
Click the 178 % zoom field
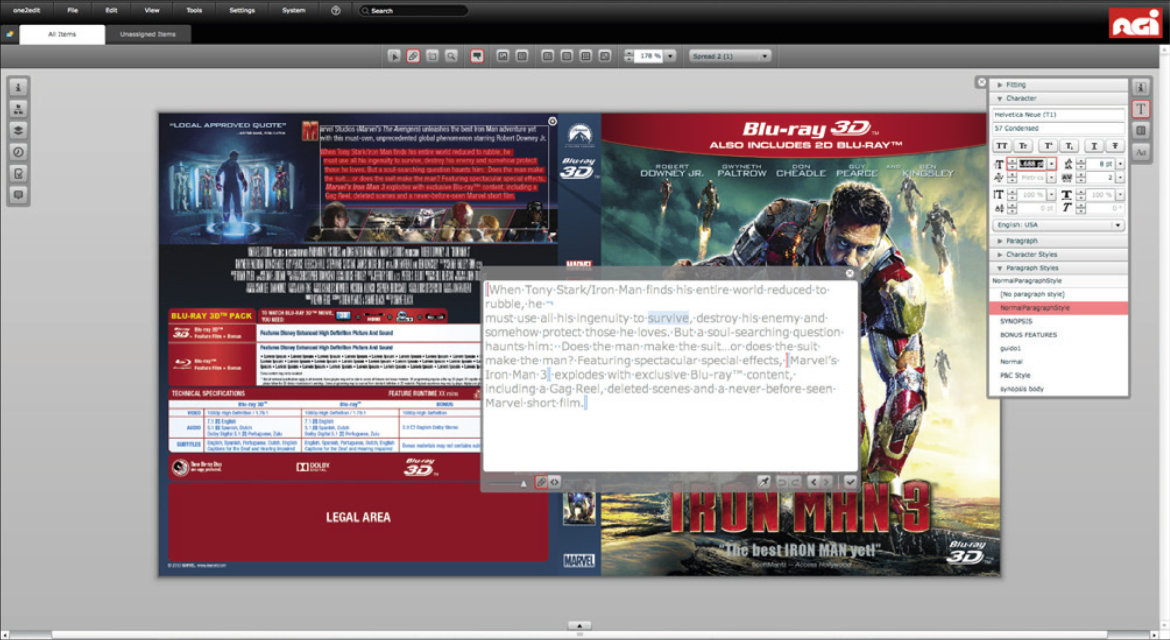[x=648, y=56]
